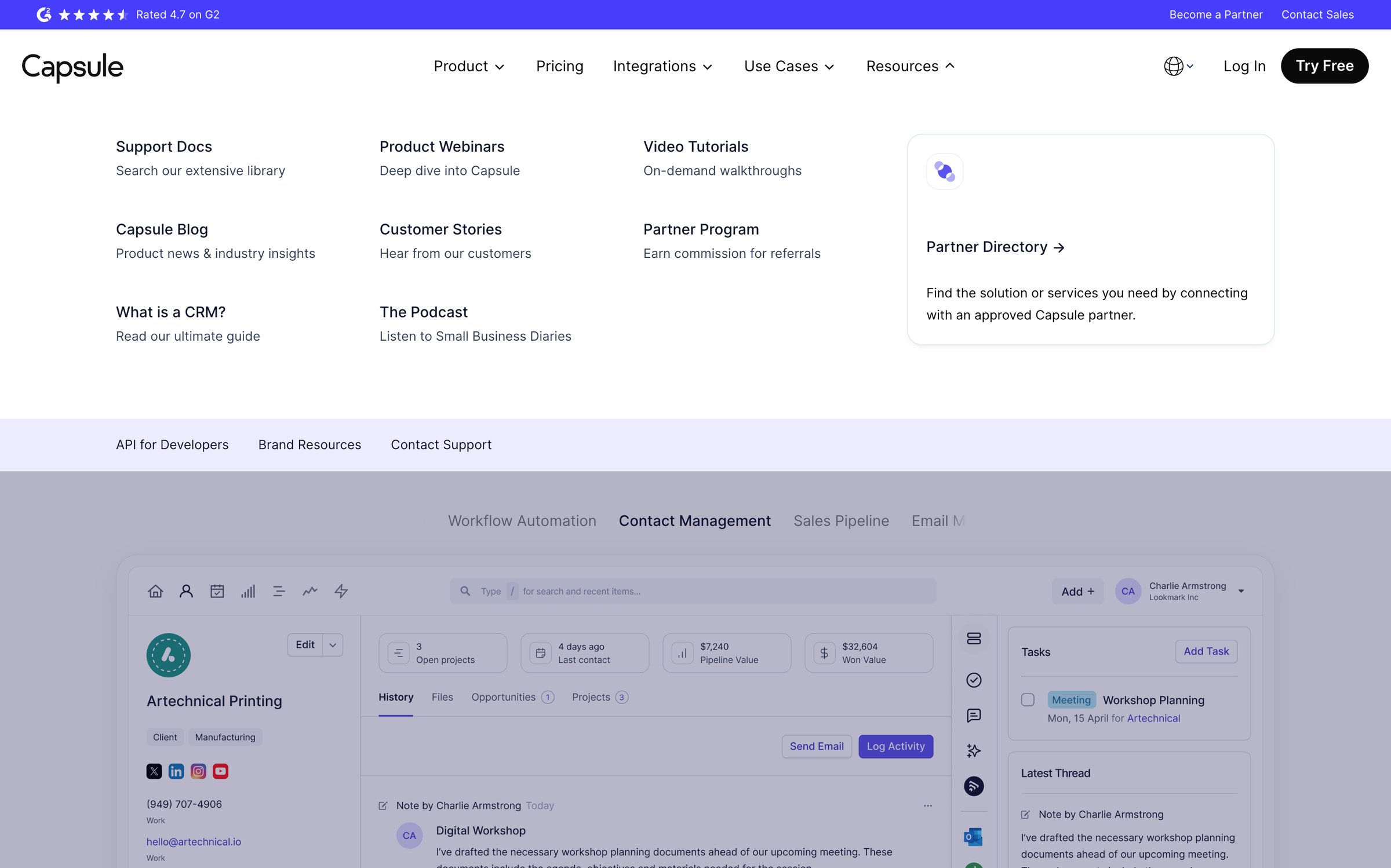
Task: Click the automation lightning bolt icon
Action: click(x=341, y=591)
